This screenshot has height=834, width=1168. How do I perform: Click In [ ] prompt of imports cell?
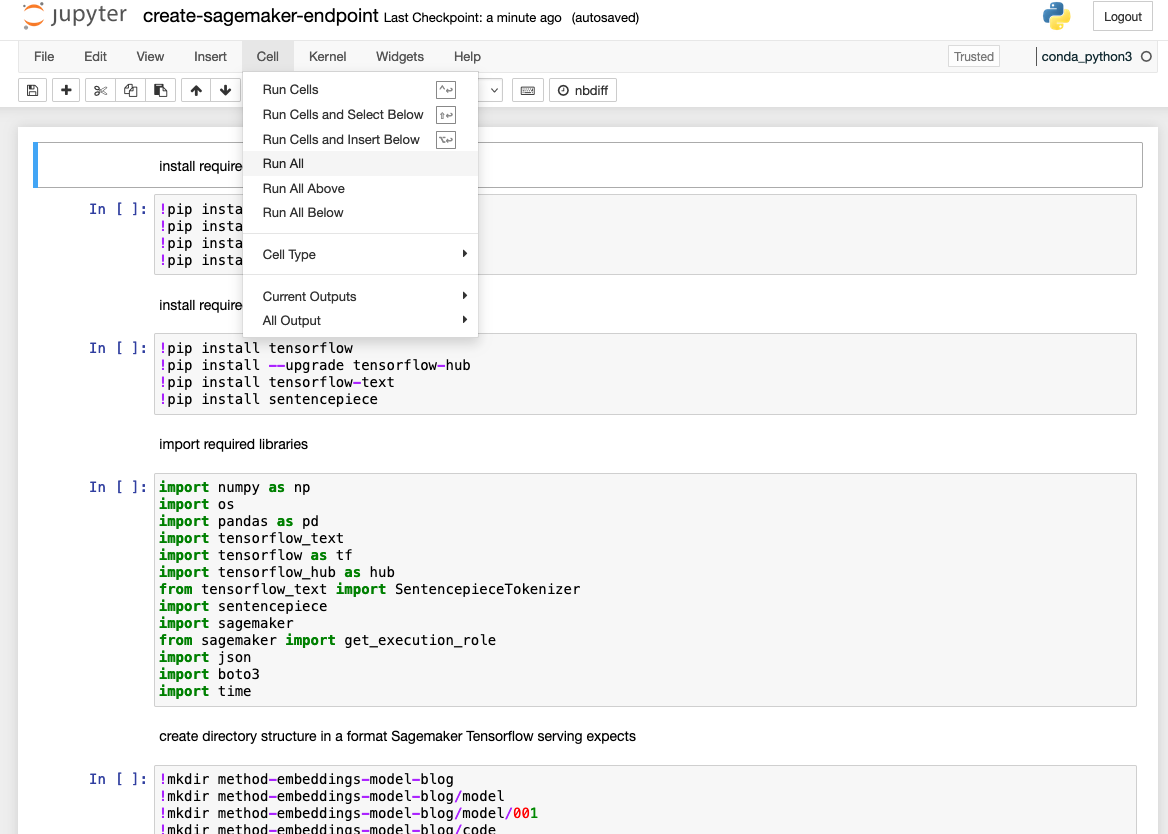click(x=118, y=487)
